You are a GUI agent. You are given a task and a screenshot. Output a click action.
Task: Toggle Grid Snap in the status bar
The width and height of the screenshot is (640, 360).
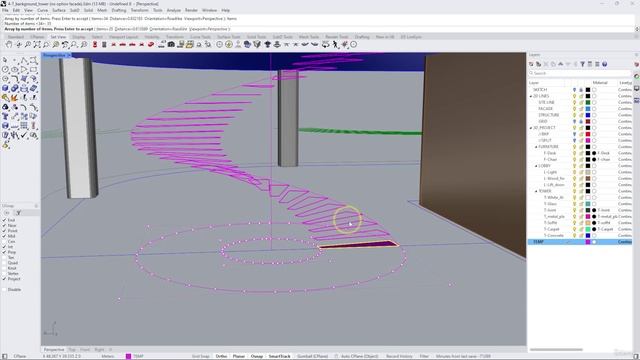click(201, 356)
